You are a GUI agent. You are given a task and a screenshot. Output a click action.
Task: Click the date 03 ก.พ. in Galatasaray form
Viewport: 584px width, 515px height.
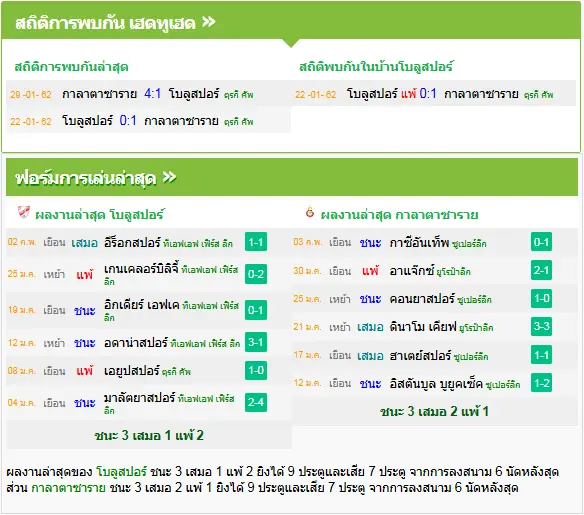308,242
